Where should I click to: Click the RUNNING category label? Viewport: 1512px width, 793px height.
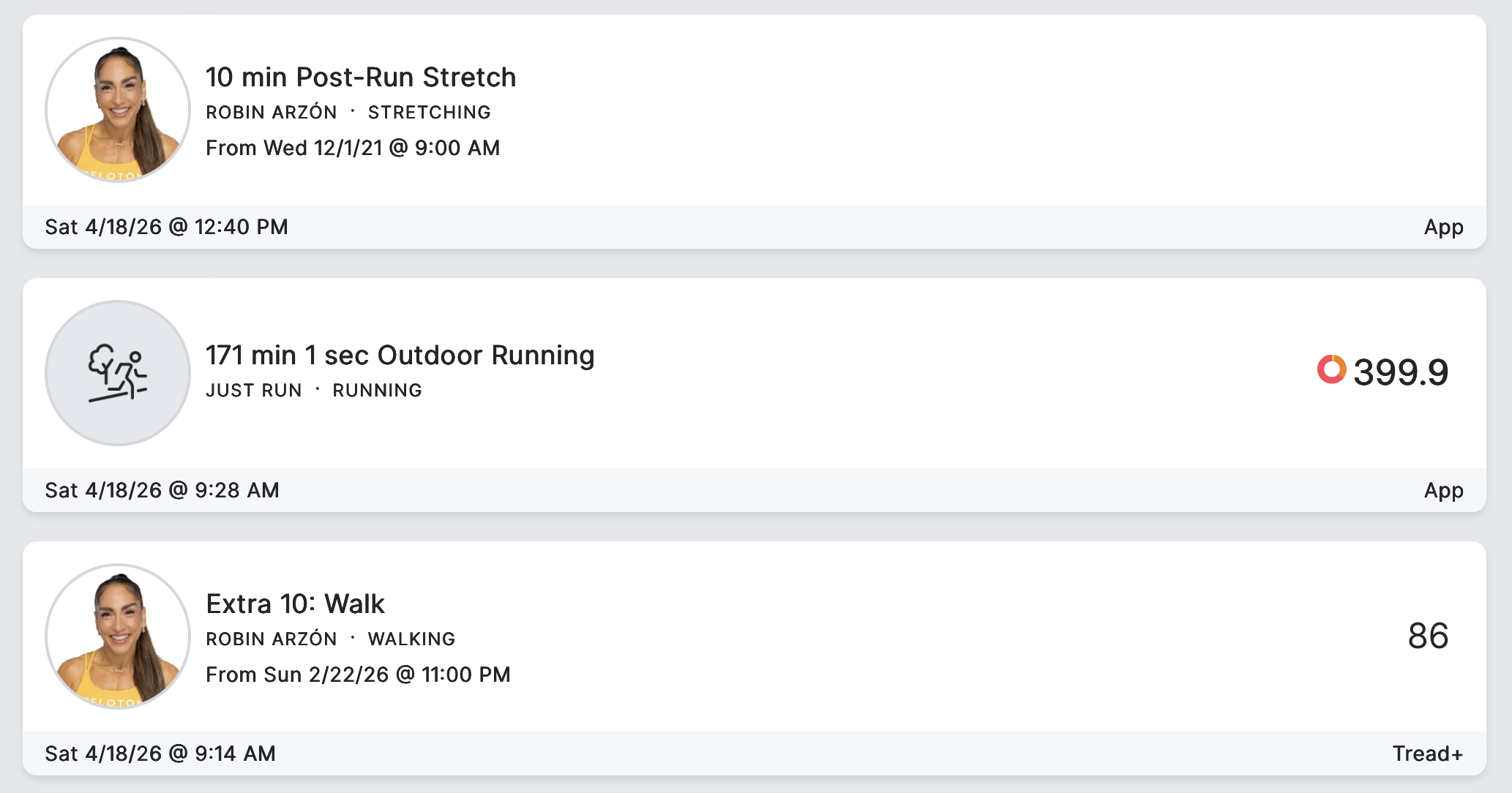(377, 391)
